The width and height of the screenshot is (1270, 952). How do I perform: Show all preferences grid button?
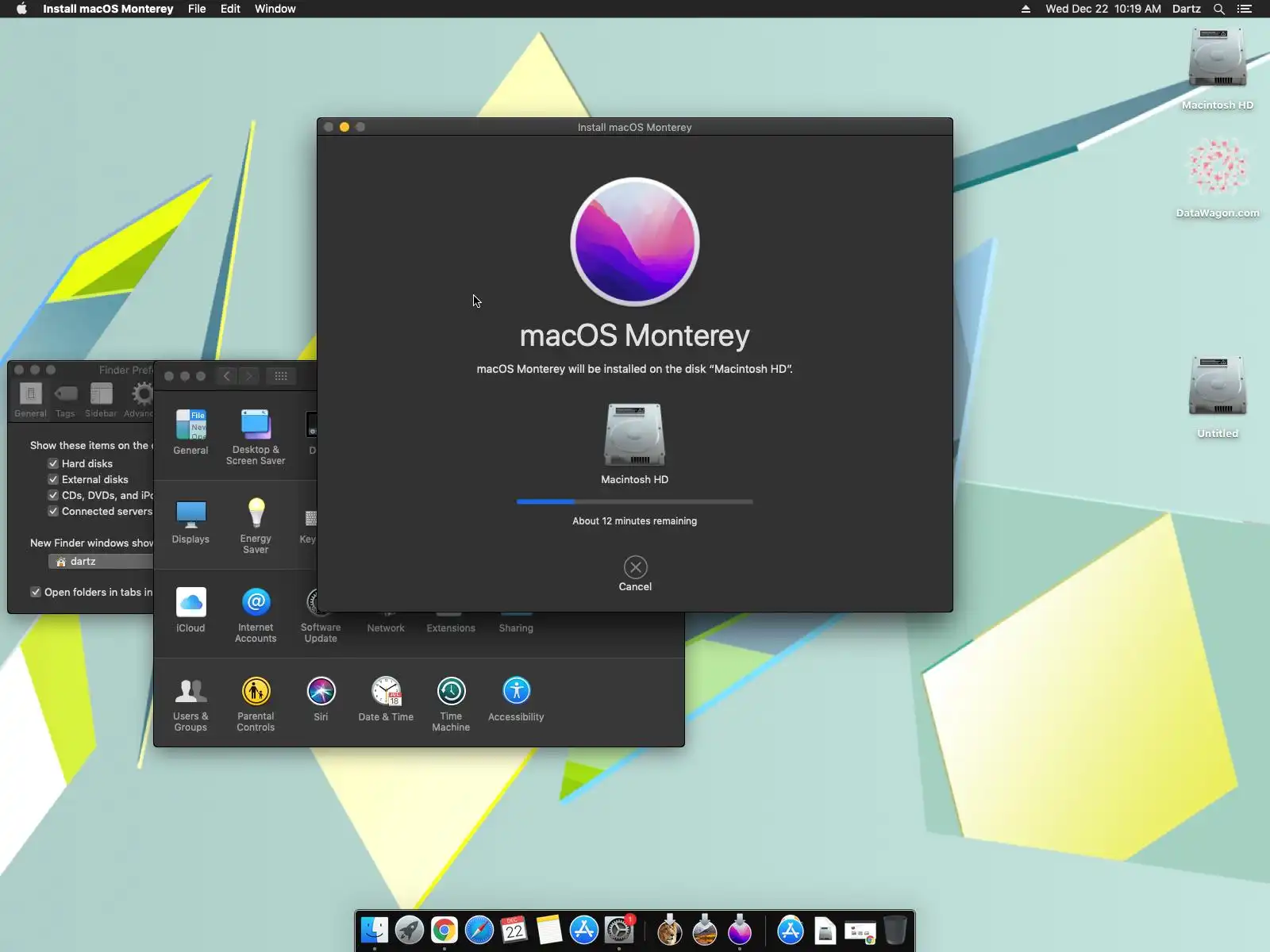pyautogui.click(x=281, y=376)
